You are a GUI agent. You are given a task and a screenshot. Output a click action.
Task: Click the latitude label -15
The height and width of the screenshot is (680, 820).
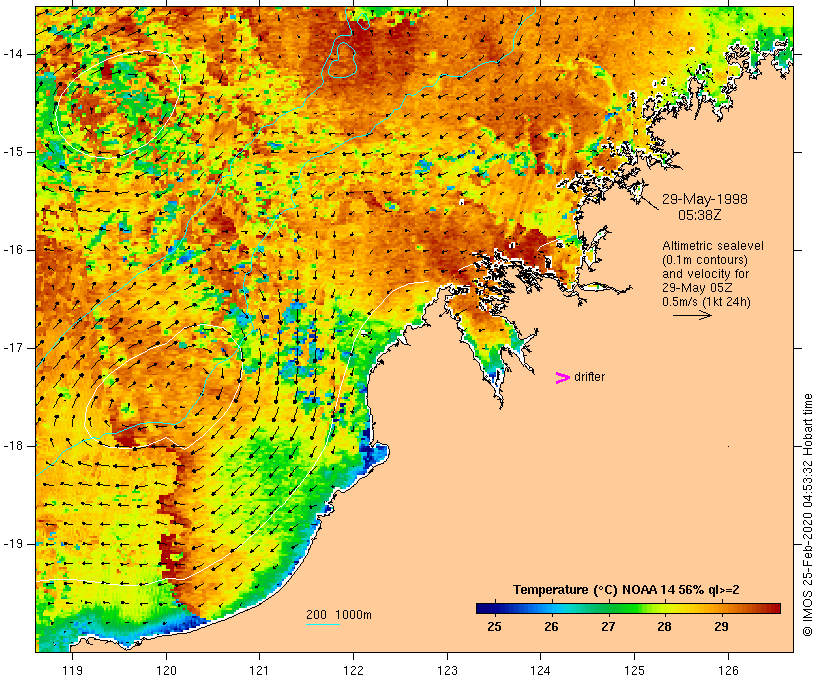[x=13, y=152]
